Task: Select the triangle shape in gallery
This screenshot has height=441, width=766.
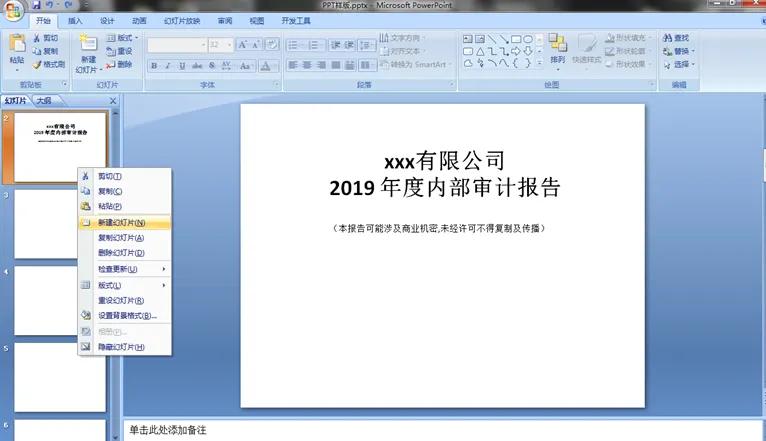Action: (x=480, y=51)
